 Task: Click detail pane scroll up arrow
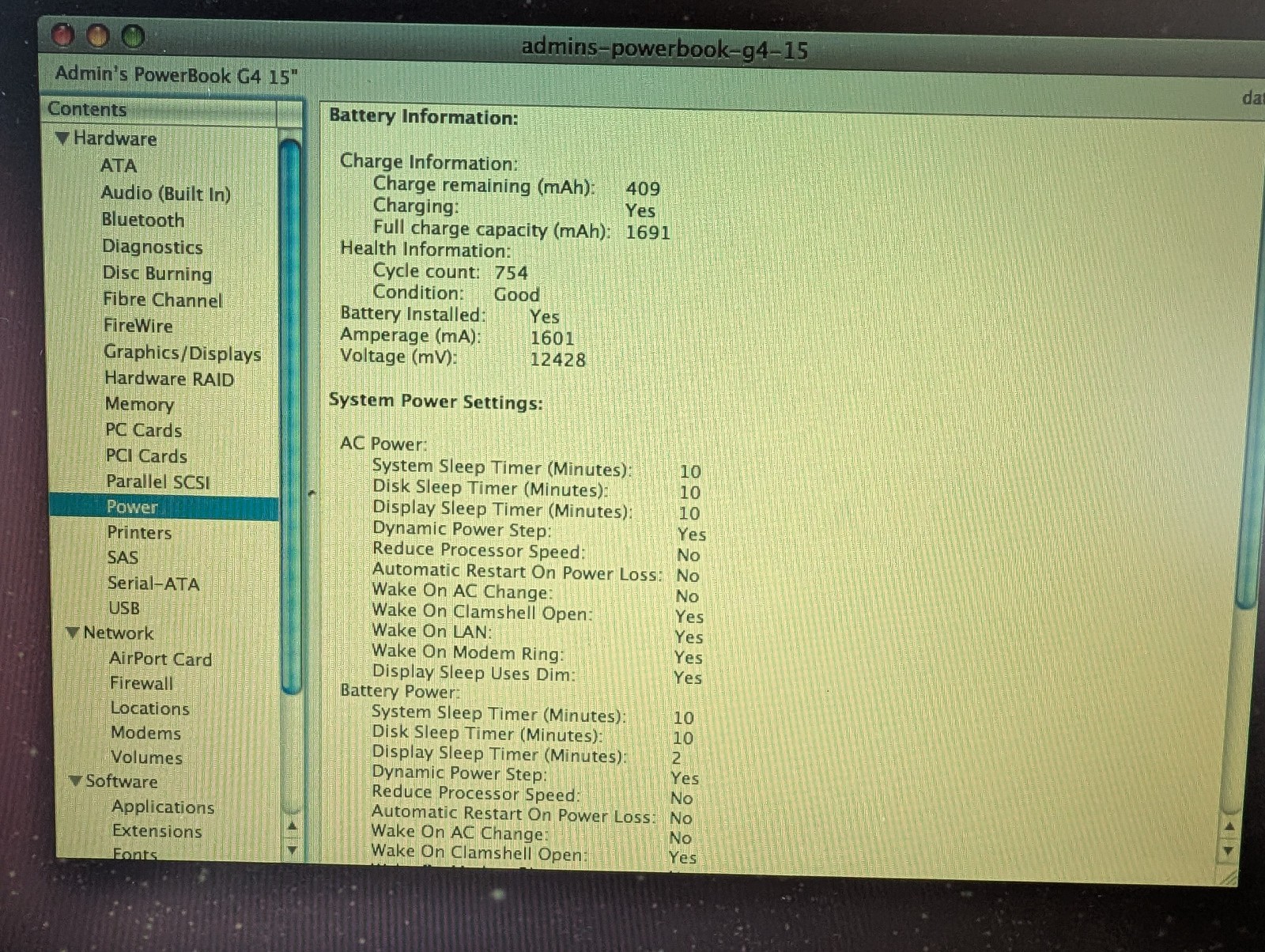1229,826
